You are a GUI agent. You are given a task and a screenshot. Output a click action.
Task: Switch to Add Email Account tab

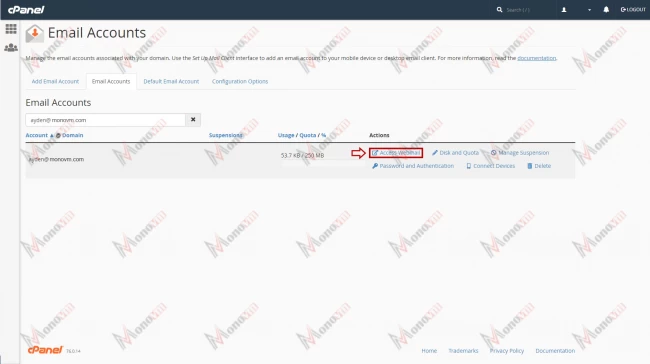55,81
